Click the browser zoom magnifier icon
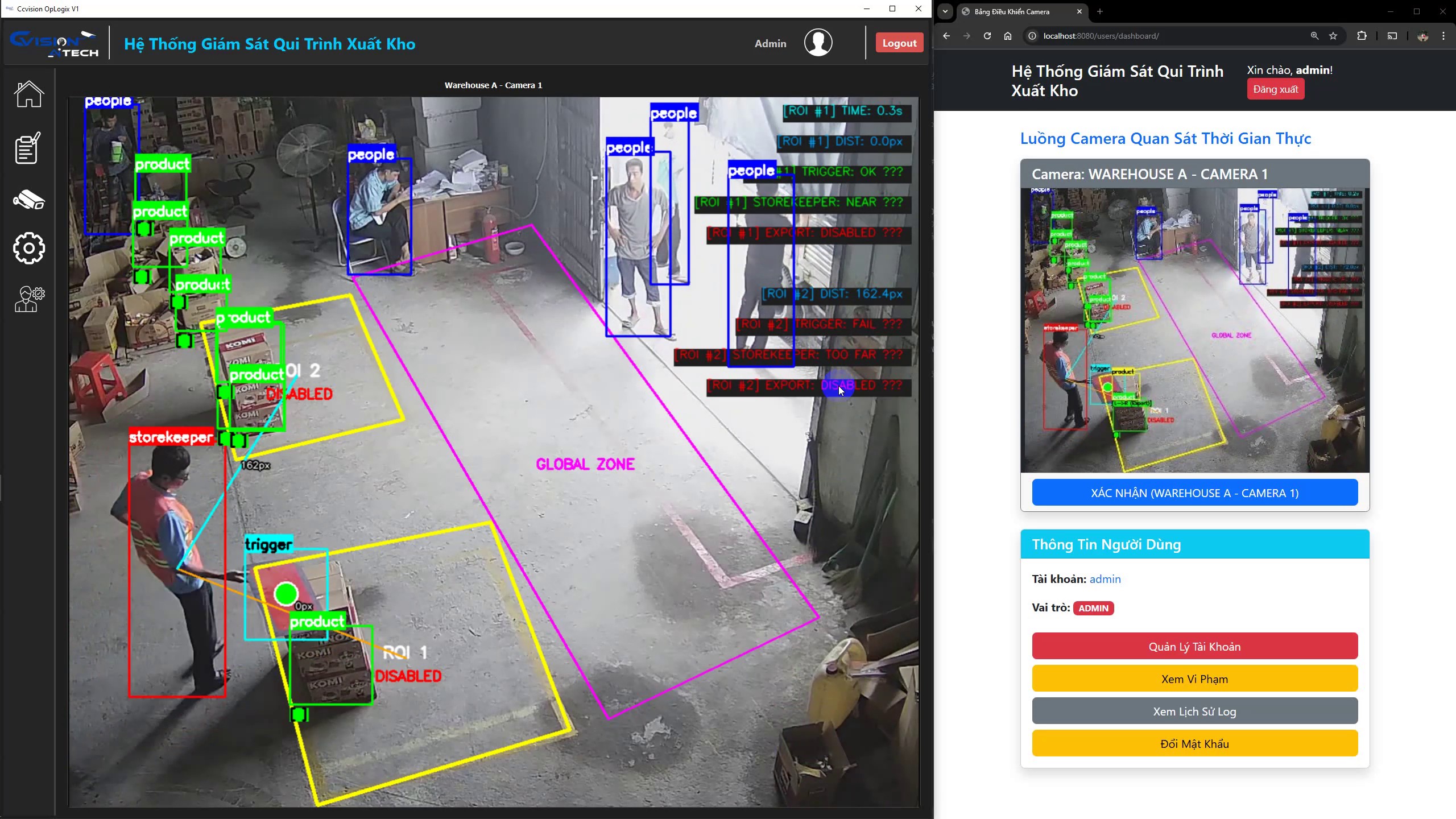The image size is (1456, 819). click(1314, 36)
